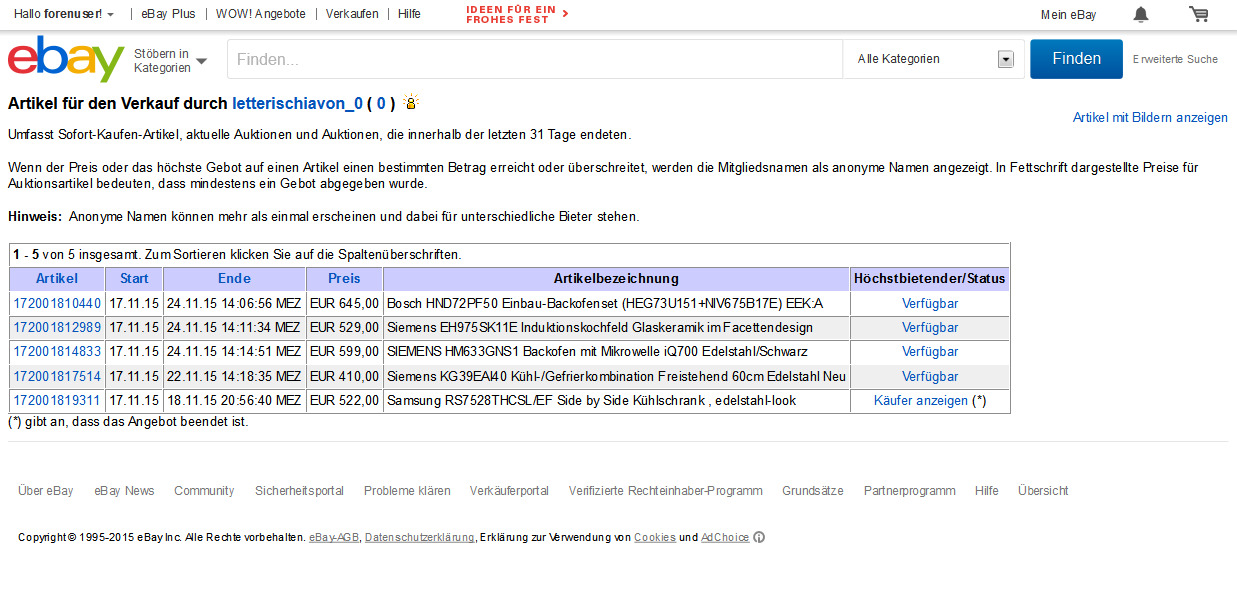This screenshot has width=1237, height=594.
Task: Open WOW! Angebote in top bar
Action: point(261,14)
